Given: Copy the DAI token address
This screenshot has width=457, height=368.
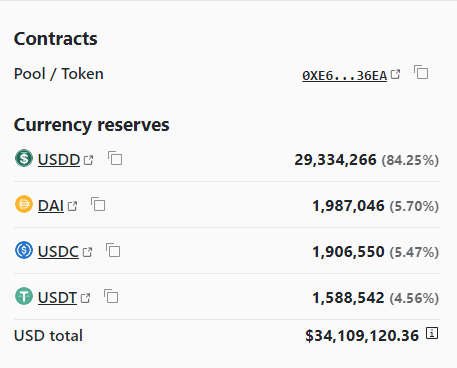Looking at the screenshot, I should pyautogui.click(x=98, y=204).
